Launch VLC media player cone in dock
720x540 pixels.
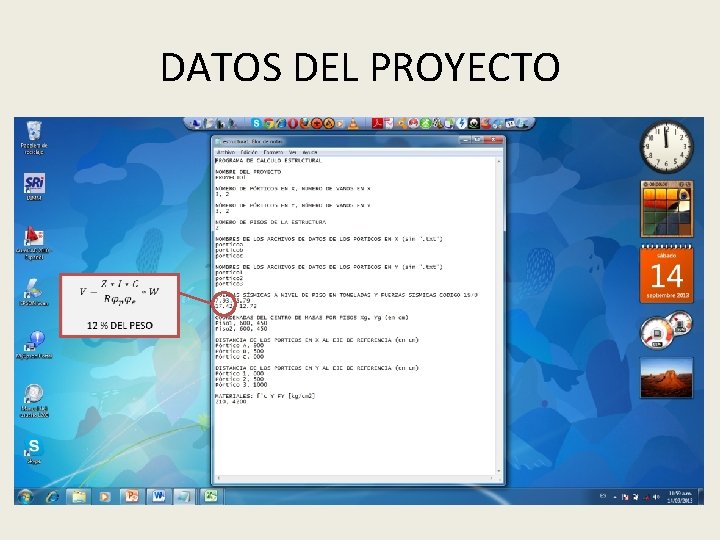point(353,123)
